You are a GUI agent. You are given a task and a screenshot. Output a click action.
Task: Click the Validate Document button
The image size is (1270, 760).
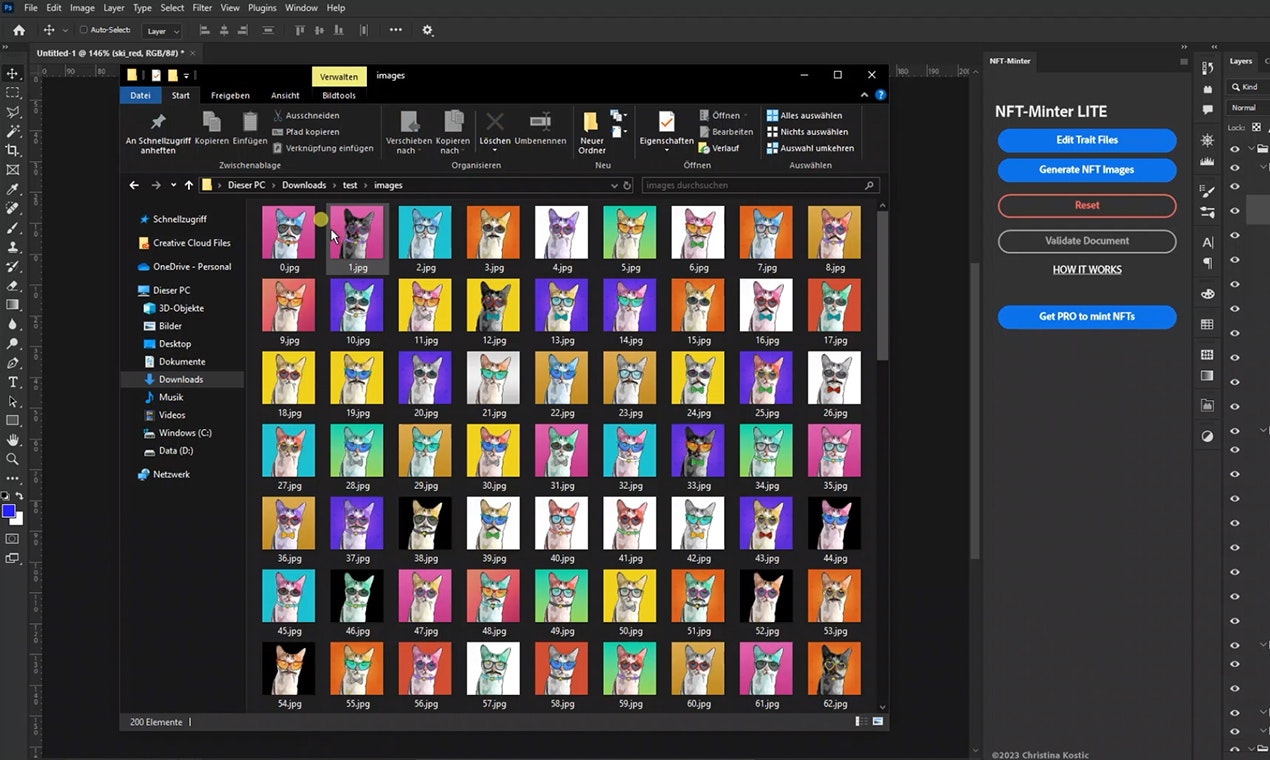pyautogui.click(x=1087, y=241)
